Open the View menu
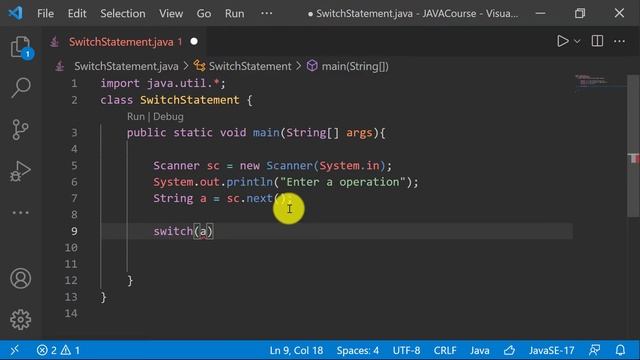Viewport: 640px width, 360px height. pyautogui.click(x=171, y=13)
